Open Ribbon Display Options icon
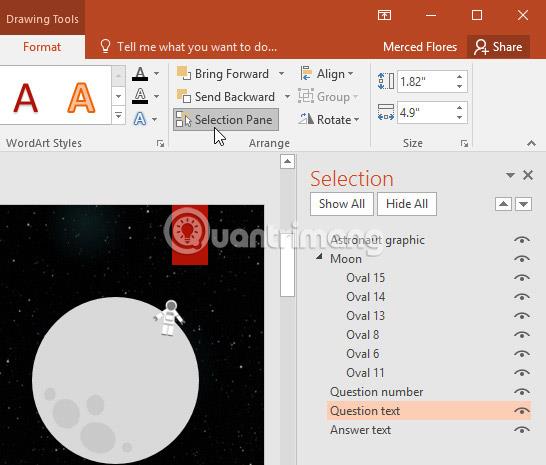The image size is (546, 465). [384, 15]
